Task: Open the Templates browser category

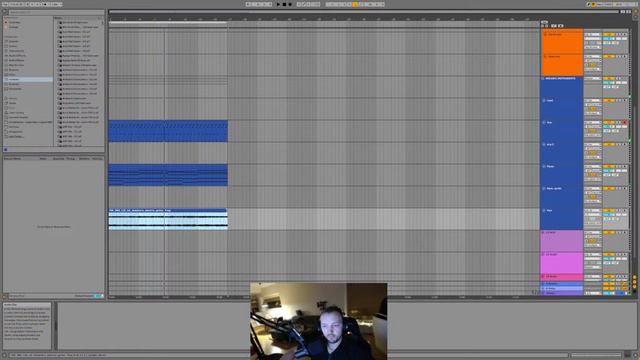Action: click(16, 89)
